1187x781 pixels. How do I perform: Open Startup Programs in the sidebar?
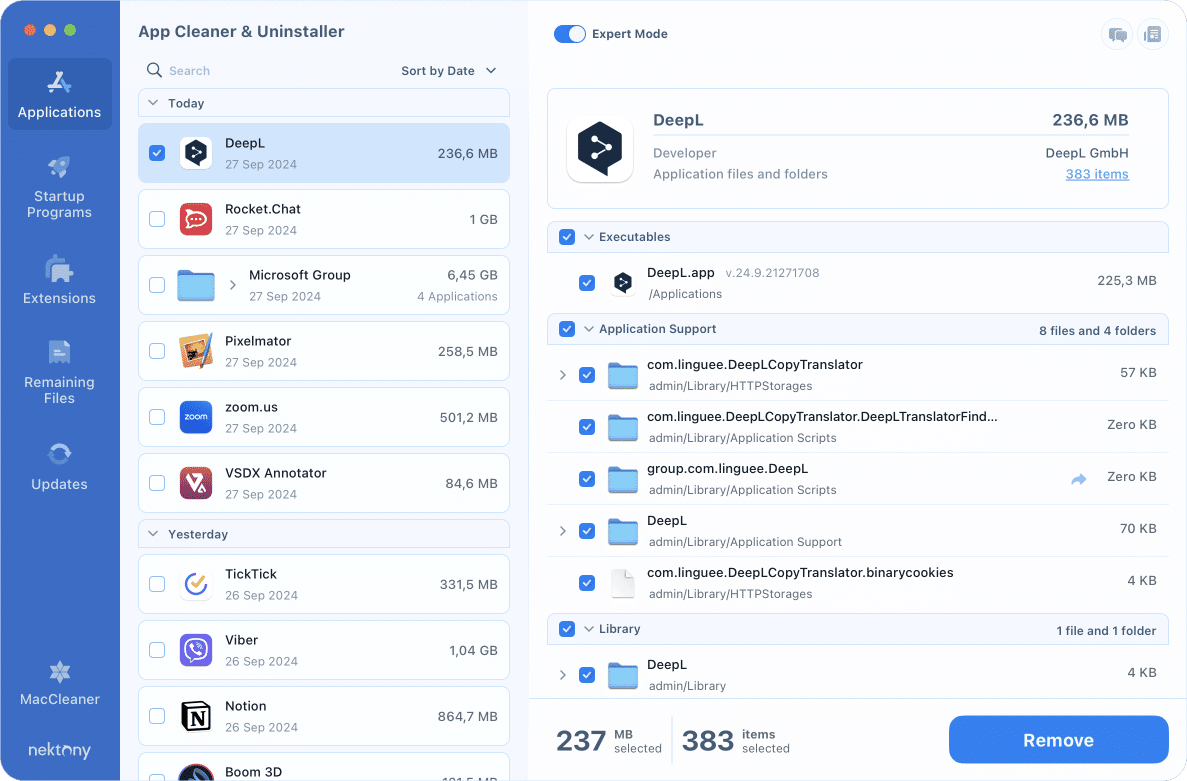(60, 187)
